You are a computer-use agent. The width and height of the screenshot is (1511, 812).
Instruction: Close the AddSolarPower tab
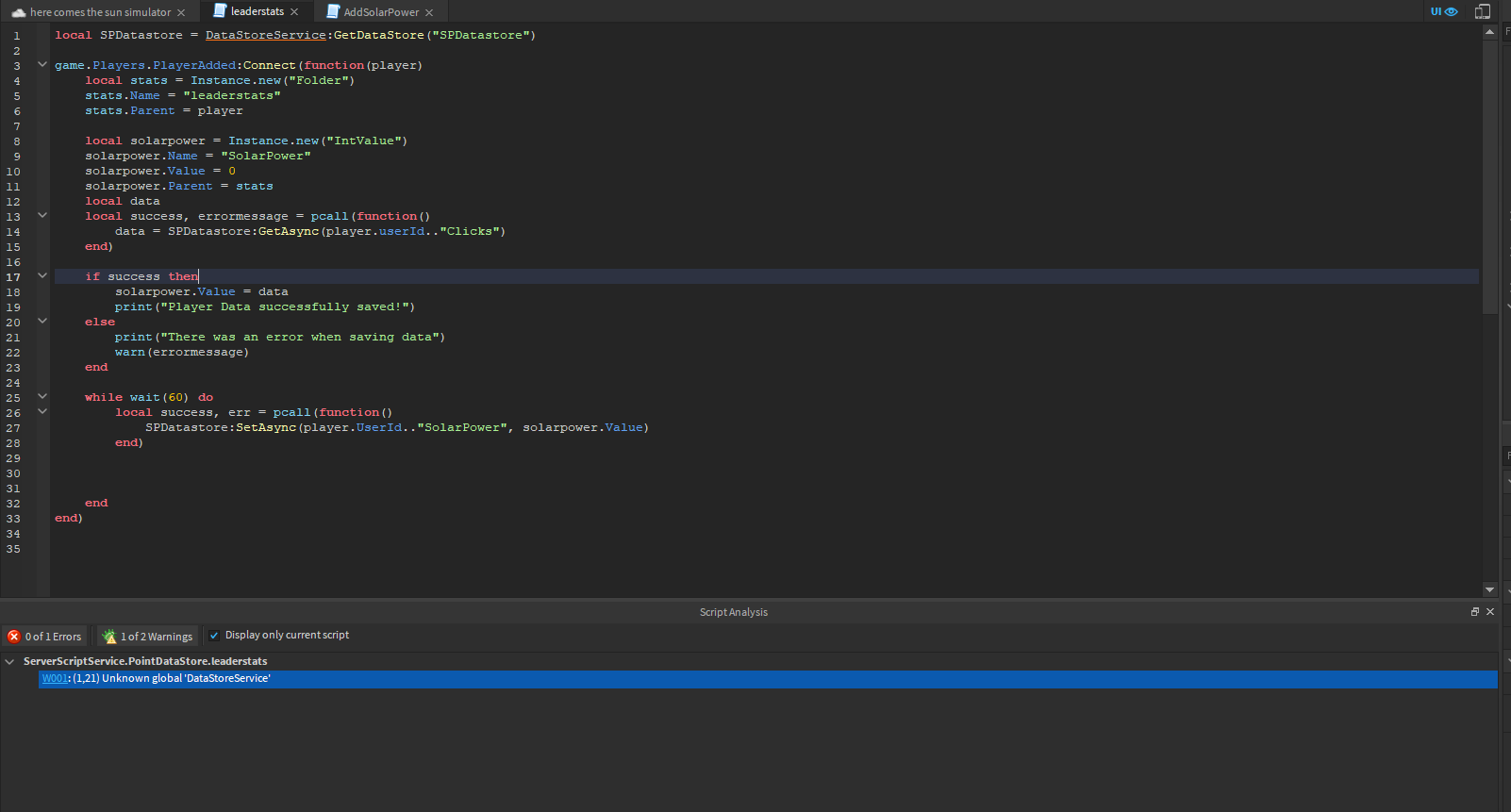click(x=429, y=13)
